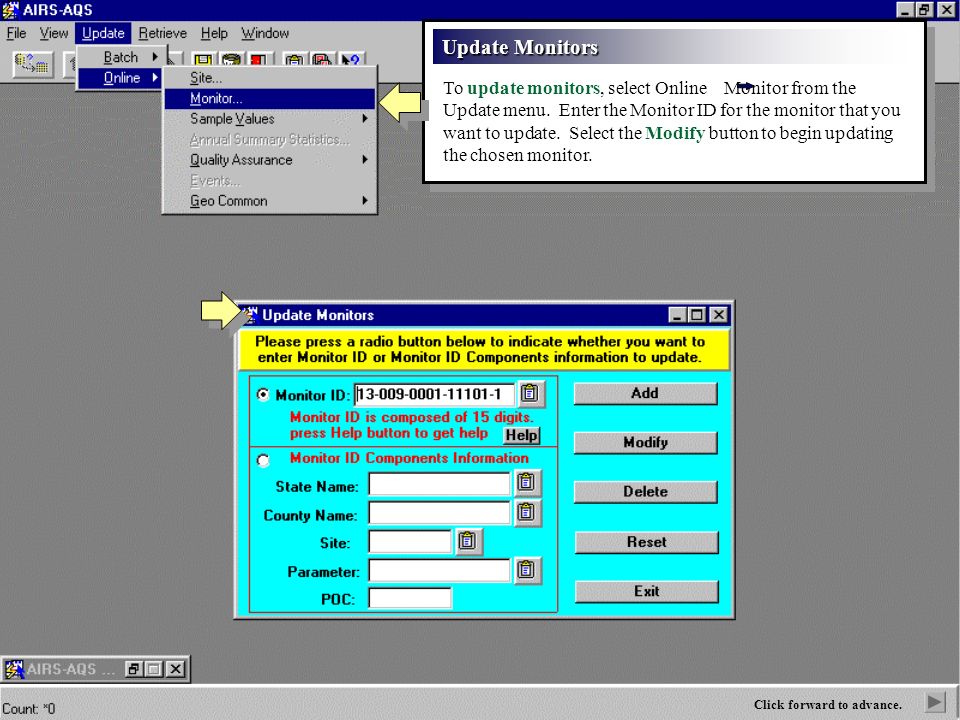Click the yellow floppy disk save icon
Viewport: 960px width, 720px height.
point(203,60)
